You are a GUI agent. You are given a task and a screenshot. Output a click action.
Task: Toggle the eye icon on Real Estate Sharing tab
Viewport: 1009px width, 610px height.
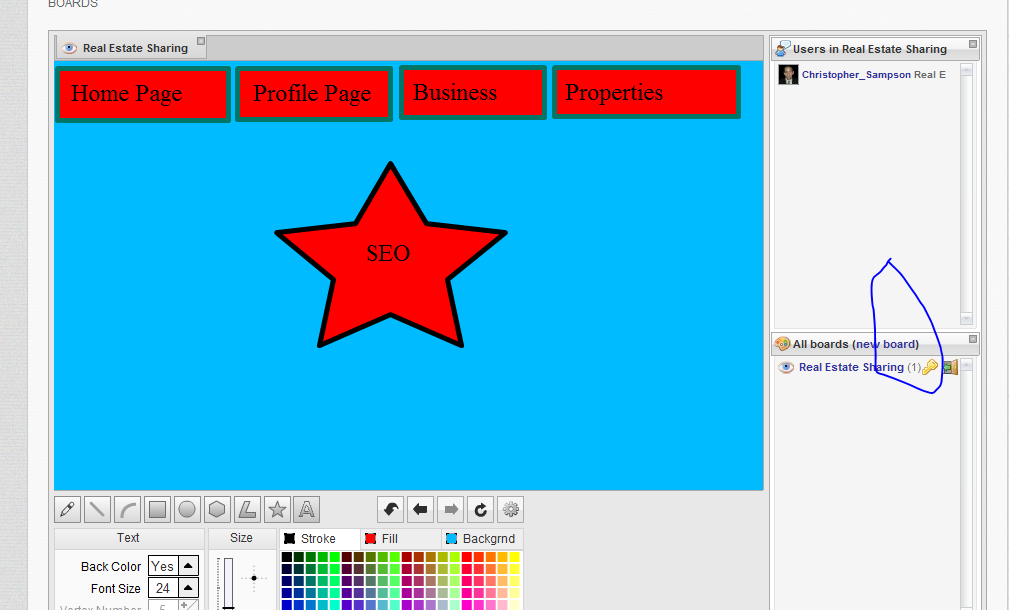point(69,48)
